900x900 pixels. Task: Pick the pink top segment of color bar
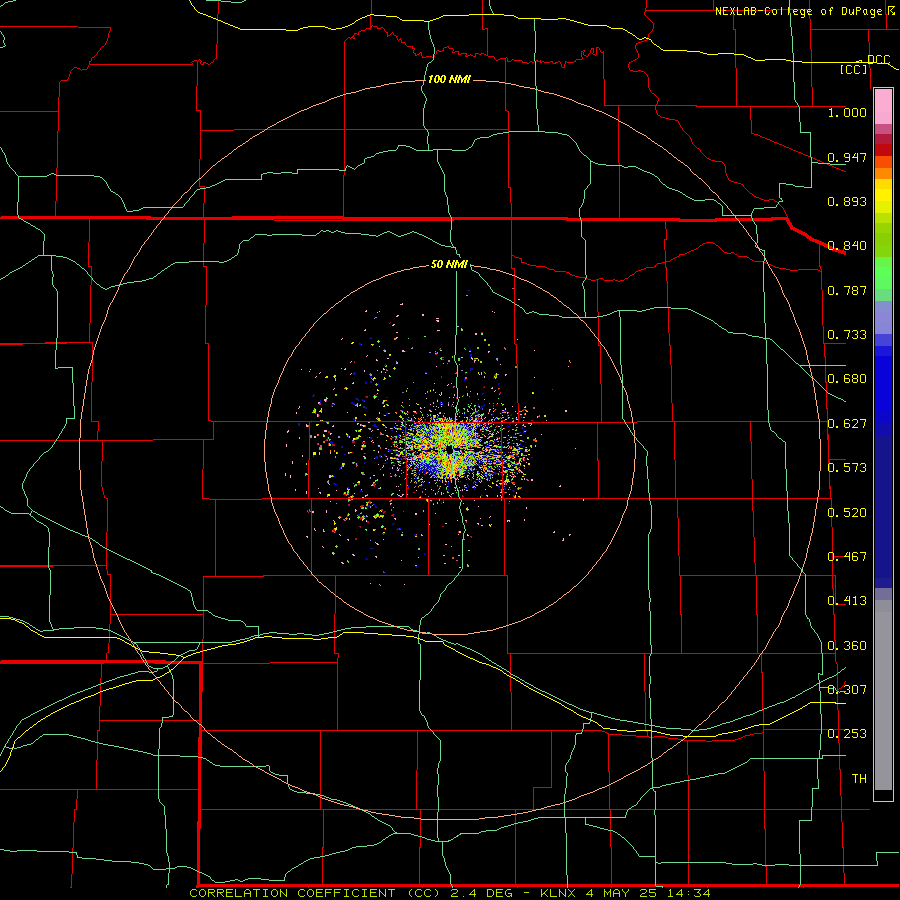[x=883, y=107]
